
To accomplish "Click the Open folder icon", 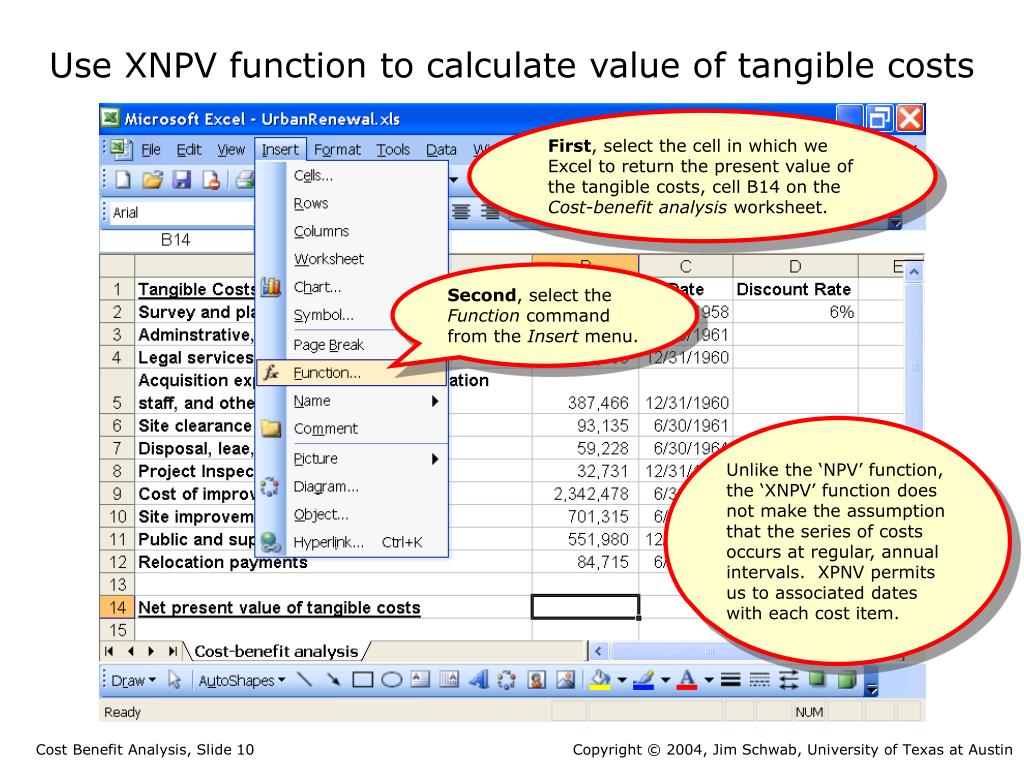I will pyautogui.click(x=152, y=179).
